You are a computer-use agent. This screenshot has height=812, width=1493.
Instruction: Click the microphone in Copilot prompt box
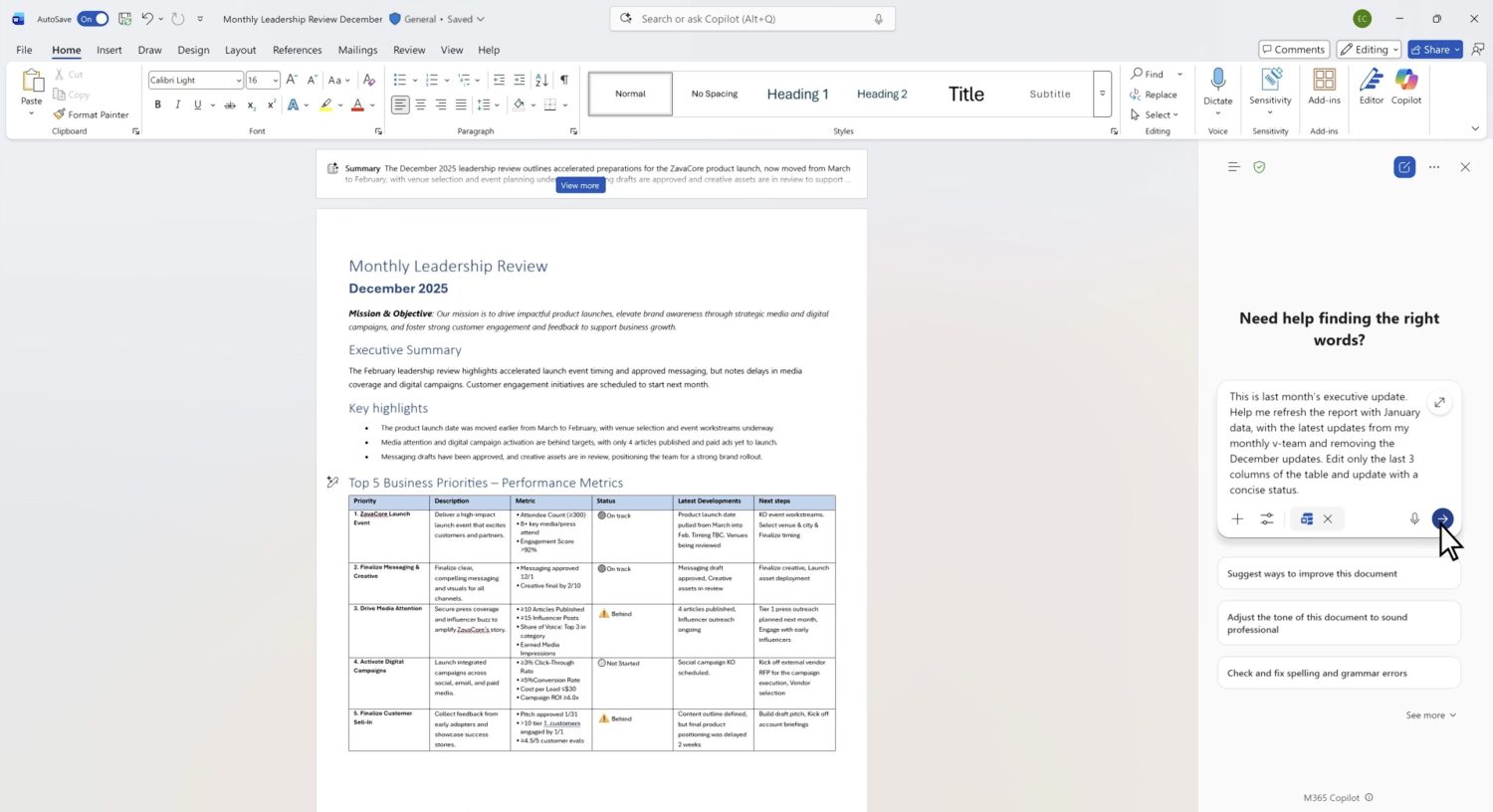pos(1413,518)
